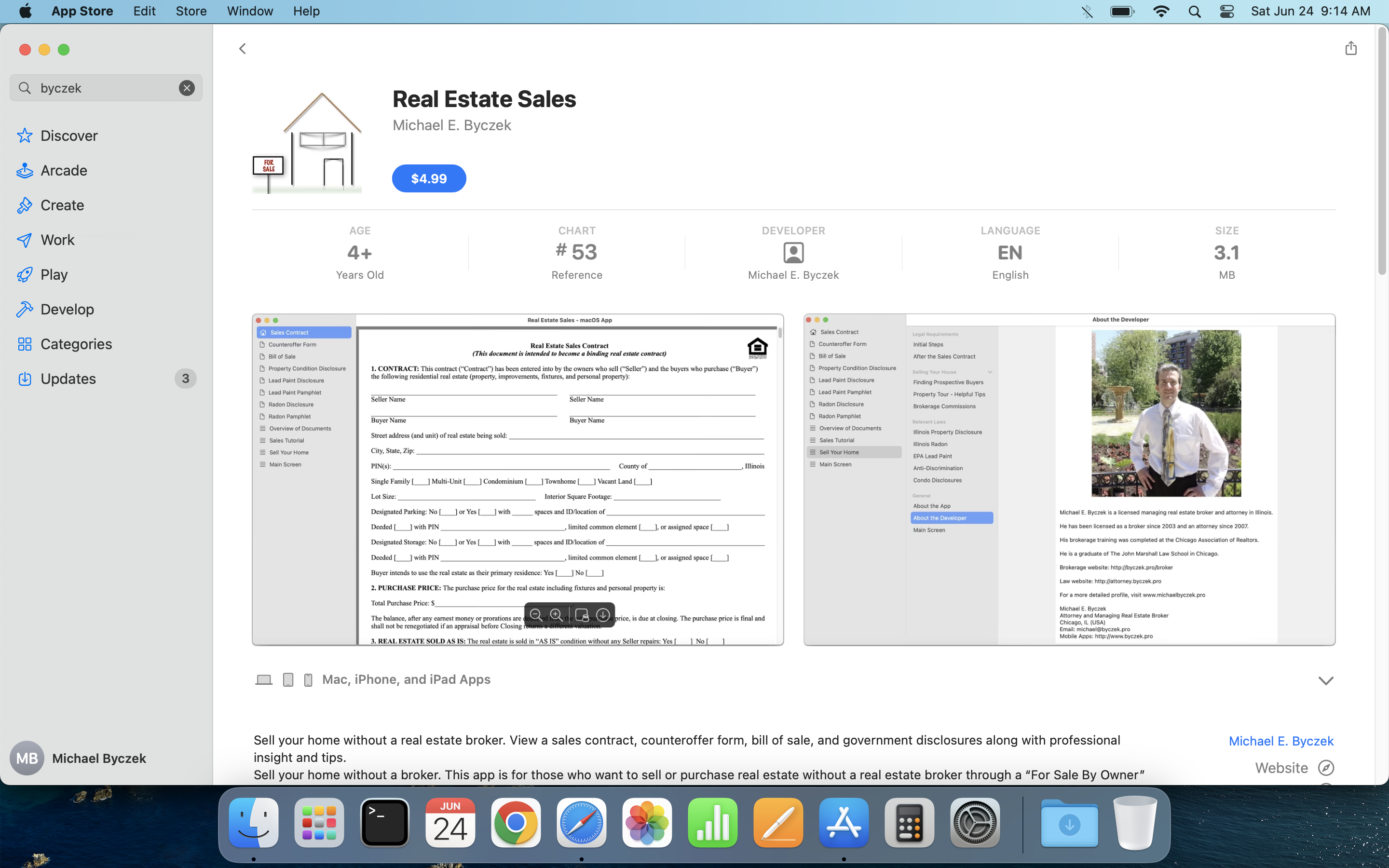Image resolution: width=1389 pixels, height=868 pixels.
Task: Go back using the back chevron
Action: coord(242,49)
